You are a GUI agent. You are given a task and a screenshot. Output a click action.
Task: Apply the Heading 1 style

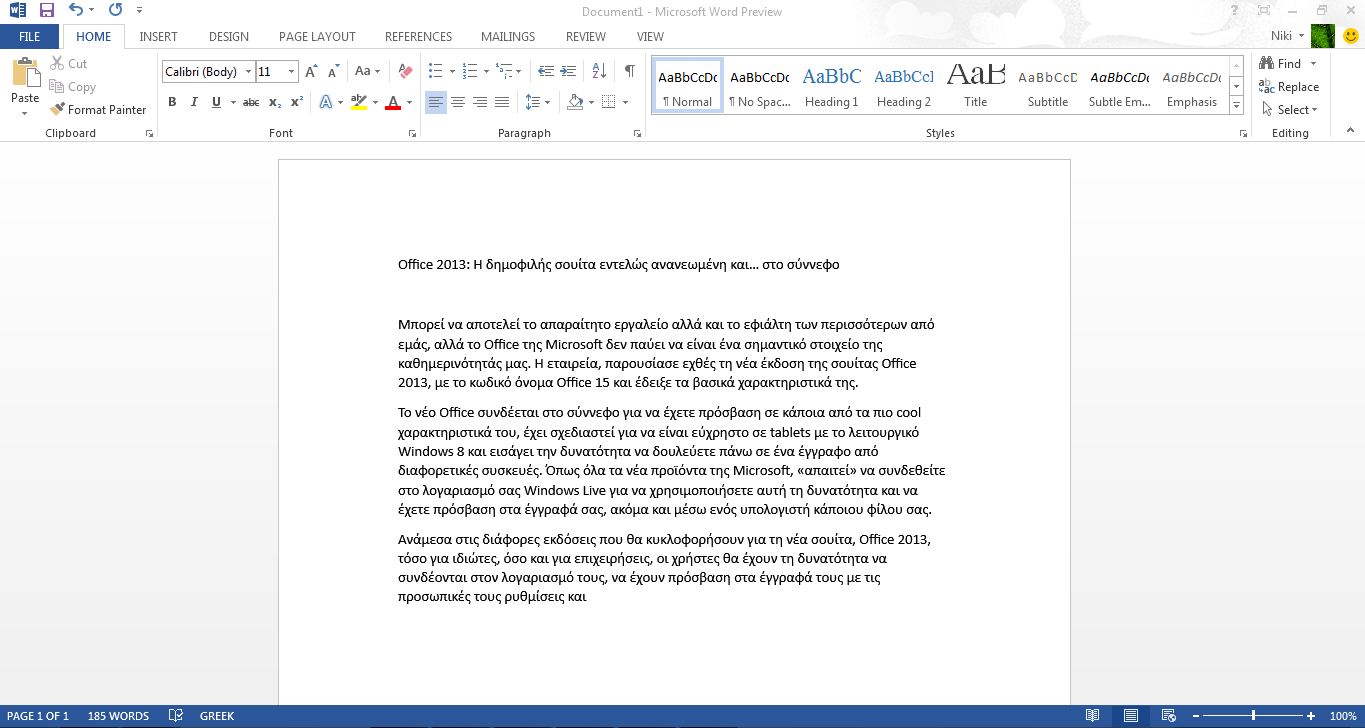tap(831, 86)
